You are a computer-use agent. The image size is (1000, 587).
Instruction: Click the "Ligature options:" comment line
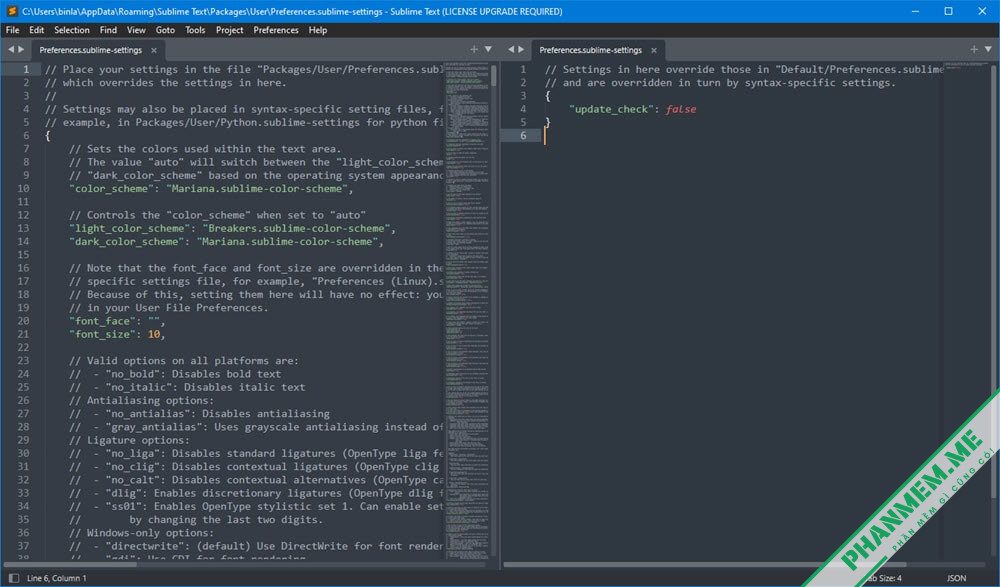129,440
